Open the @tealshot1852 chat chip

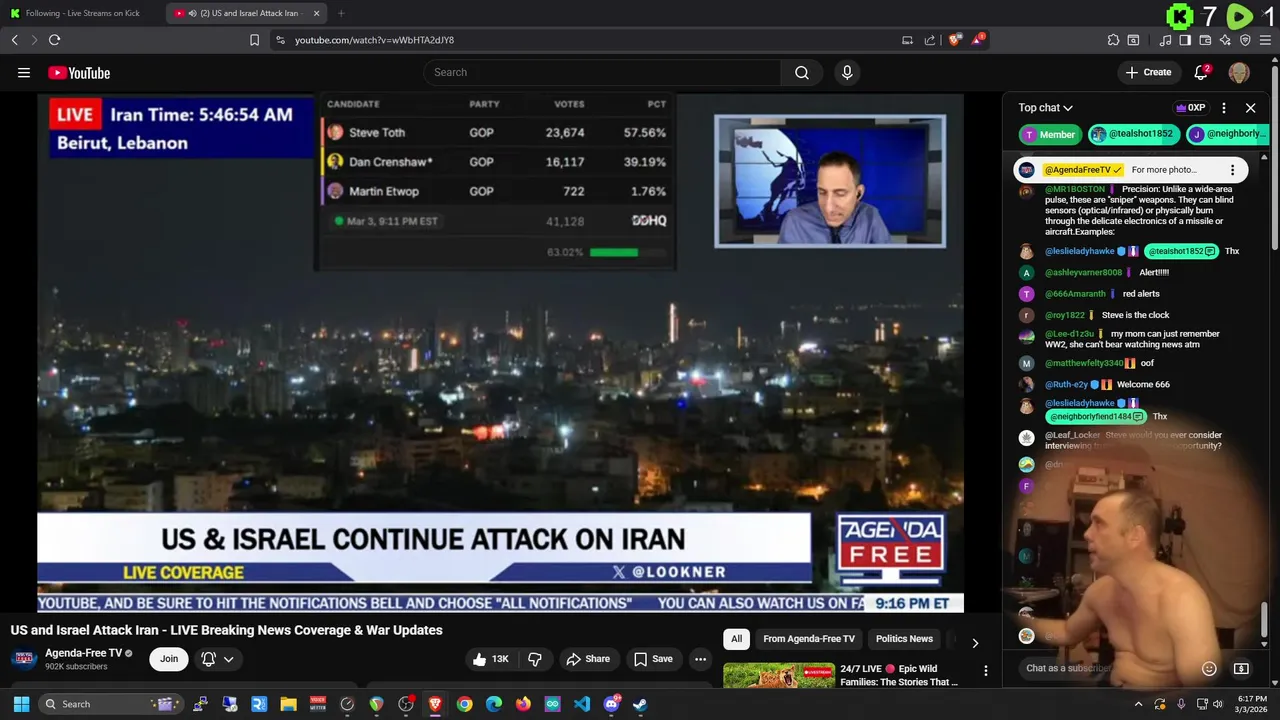[x=1133, y=134]
